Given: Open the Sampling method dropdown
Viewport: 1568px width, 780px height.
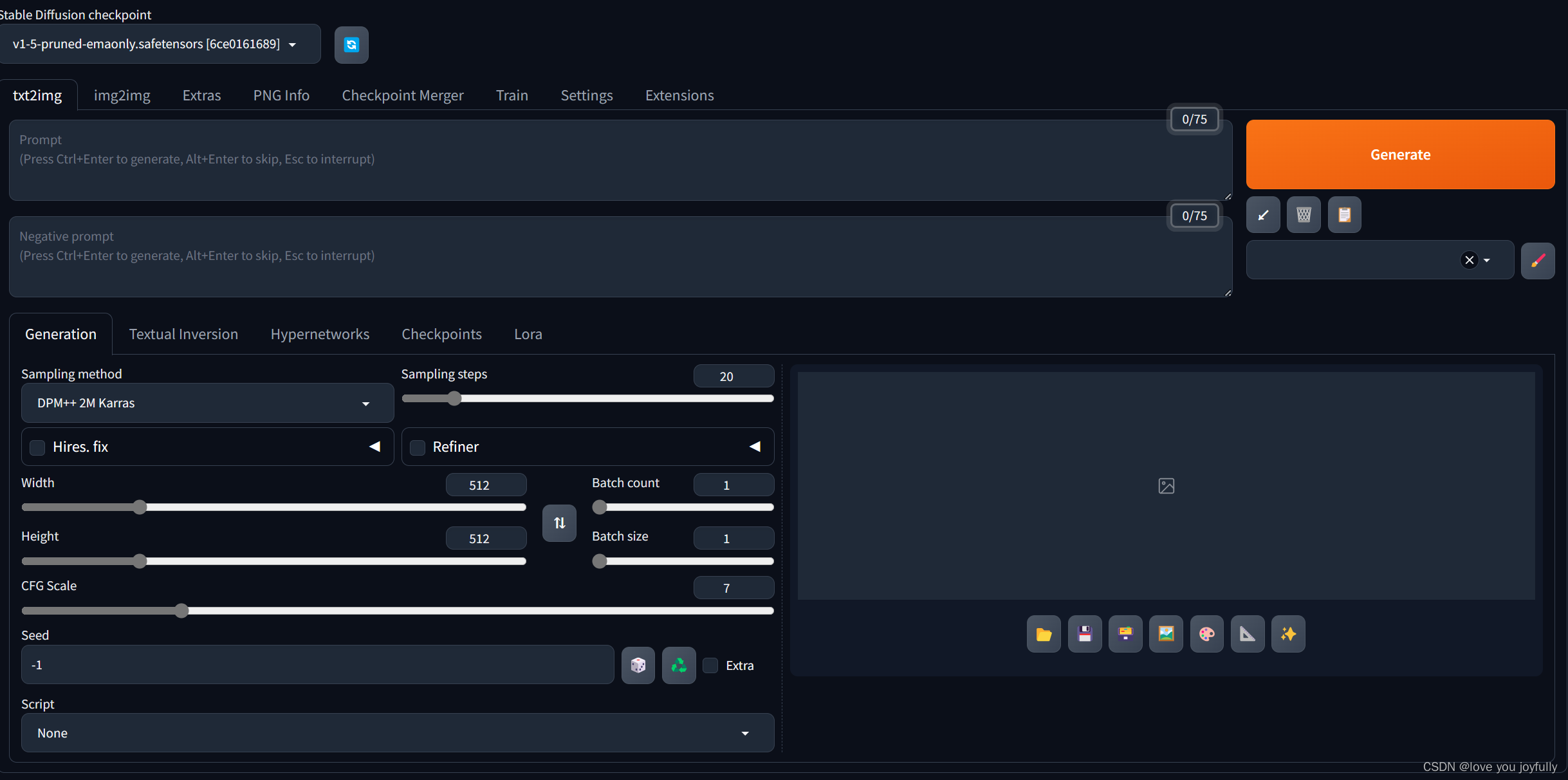Looking at the screenshot, I should (x=207, y=403).
